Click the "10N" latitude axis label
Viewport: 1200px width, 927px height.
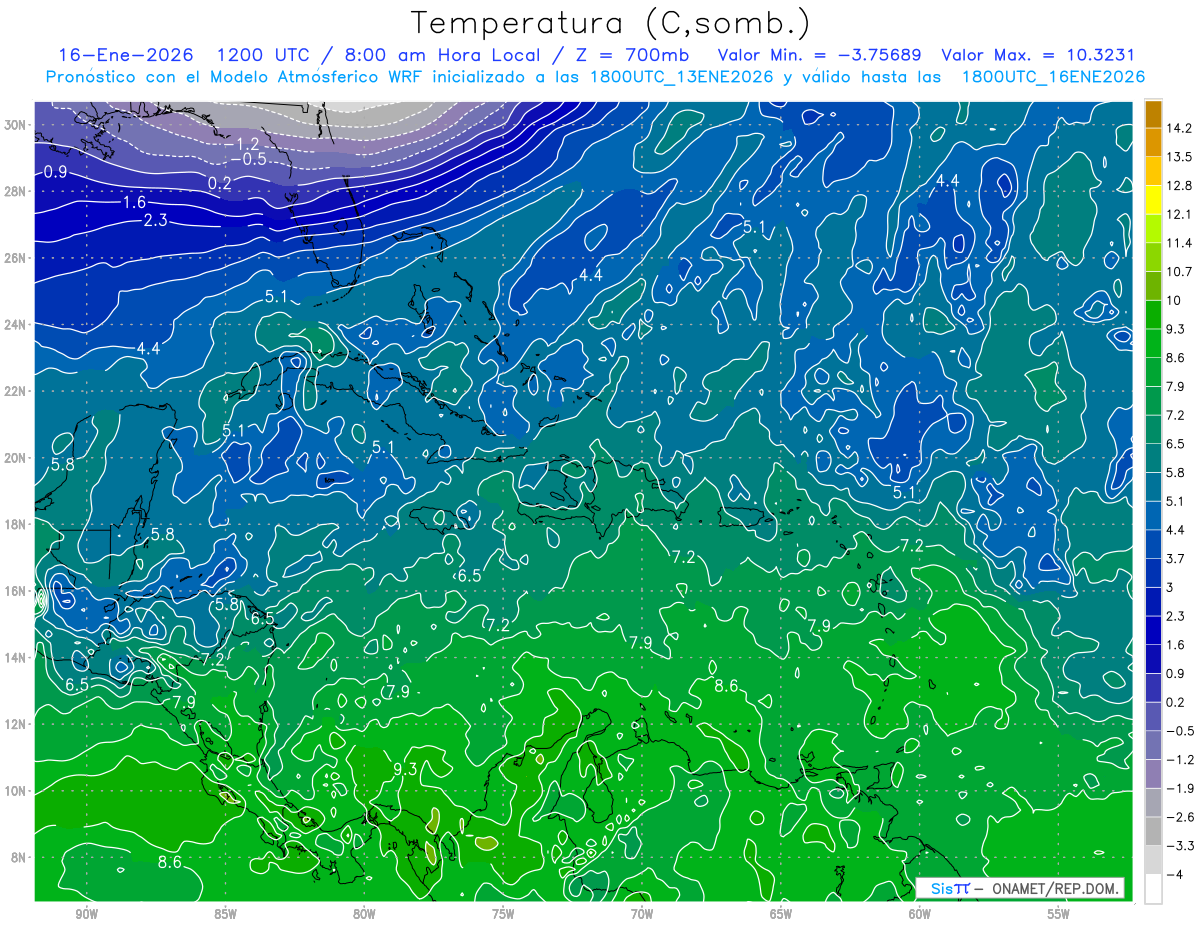pyautogui.click(x=15, y=791)
